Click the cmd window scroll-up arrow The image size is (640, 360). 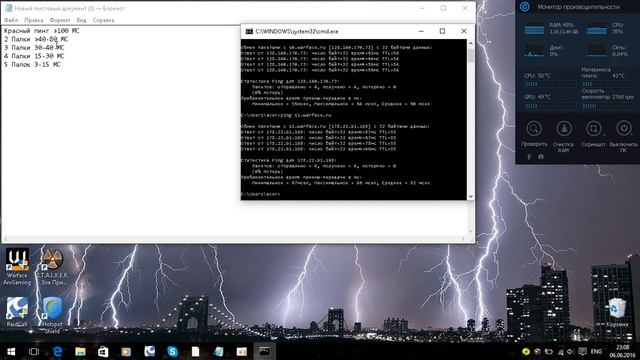pos(470,43)
